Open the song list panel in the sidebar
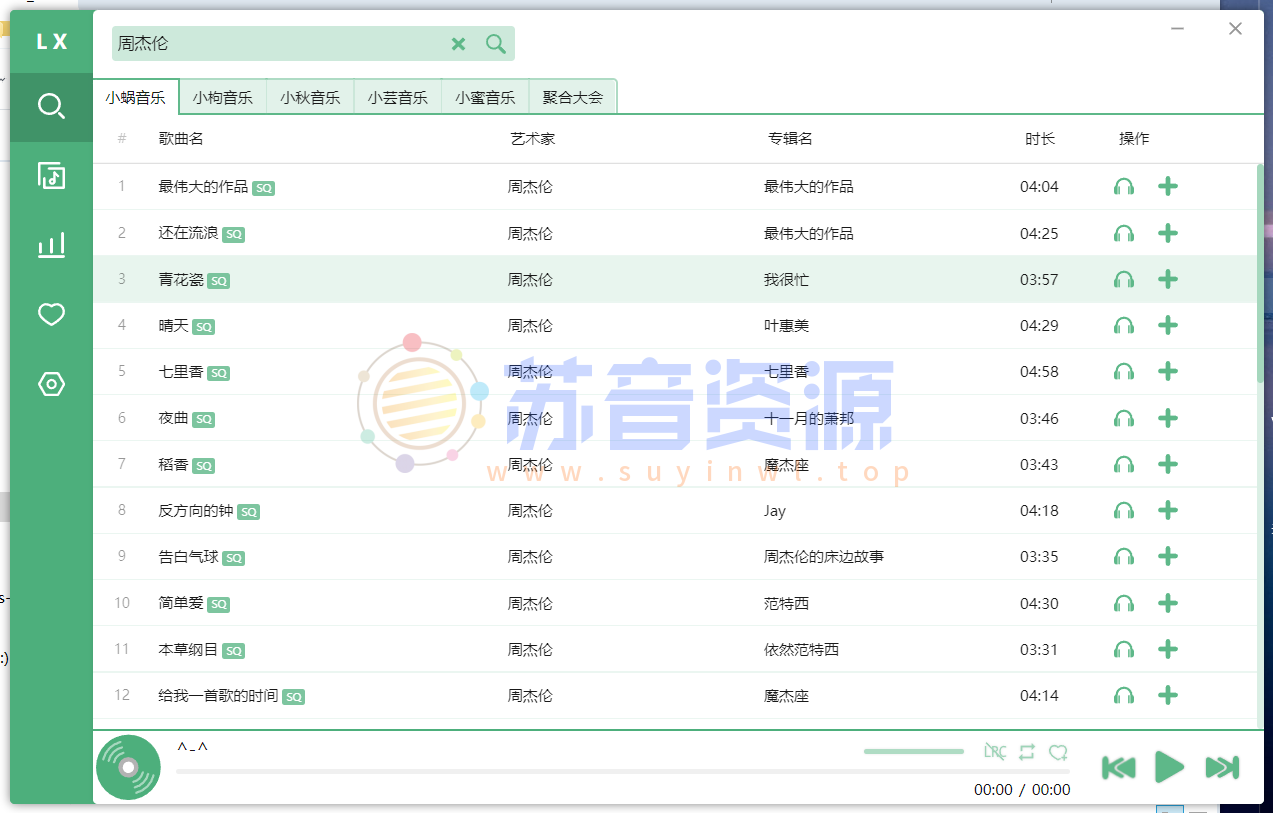 point(51,175)
